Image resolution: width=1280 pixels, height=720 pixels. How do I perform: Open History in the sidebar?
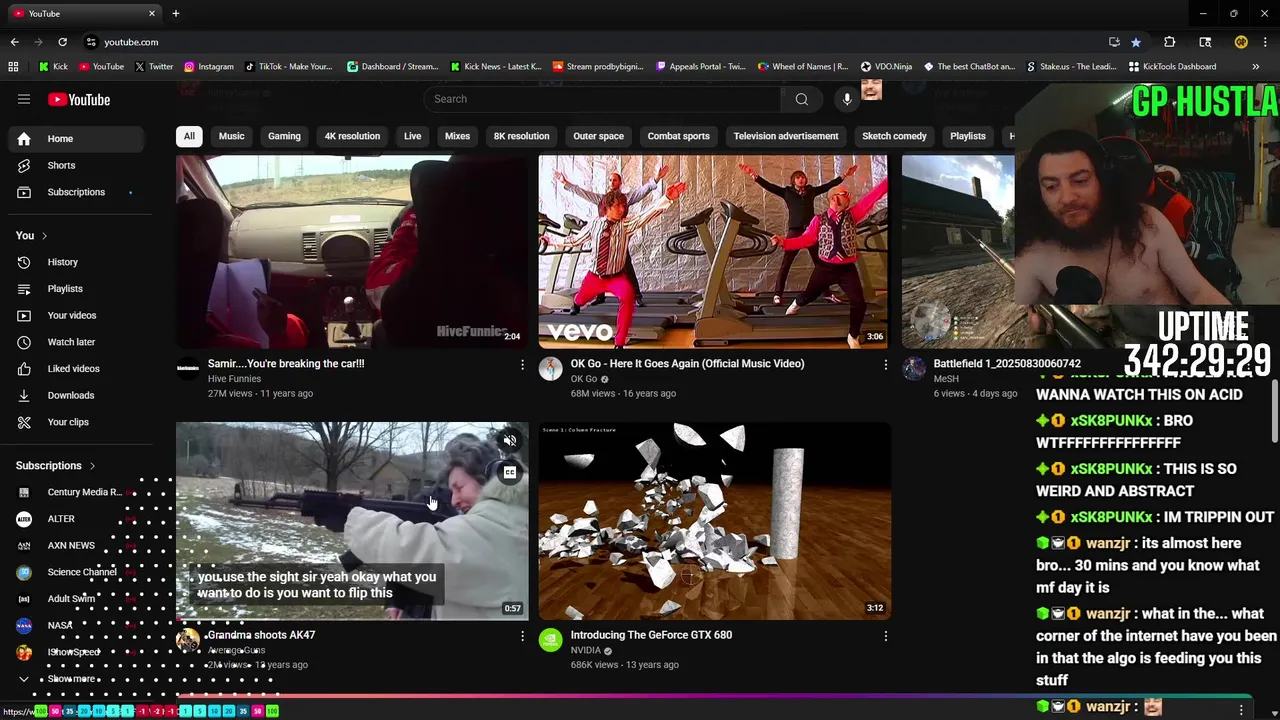76,262
